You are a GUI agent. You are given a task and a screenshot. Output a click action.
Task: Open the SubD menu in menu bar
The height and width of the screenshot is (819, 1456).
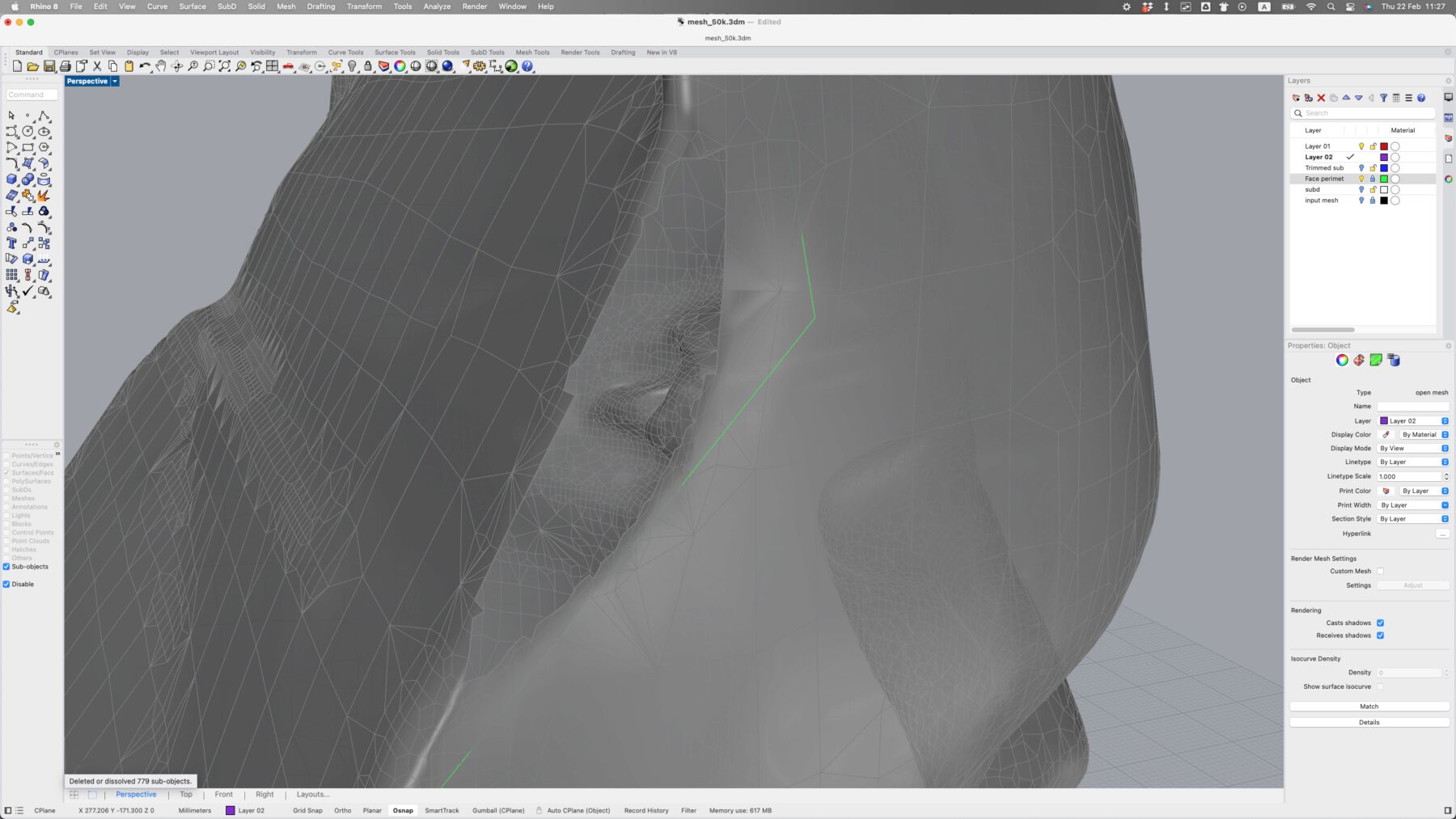226,6
